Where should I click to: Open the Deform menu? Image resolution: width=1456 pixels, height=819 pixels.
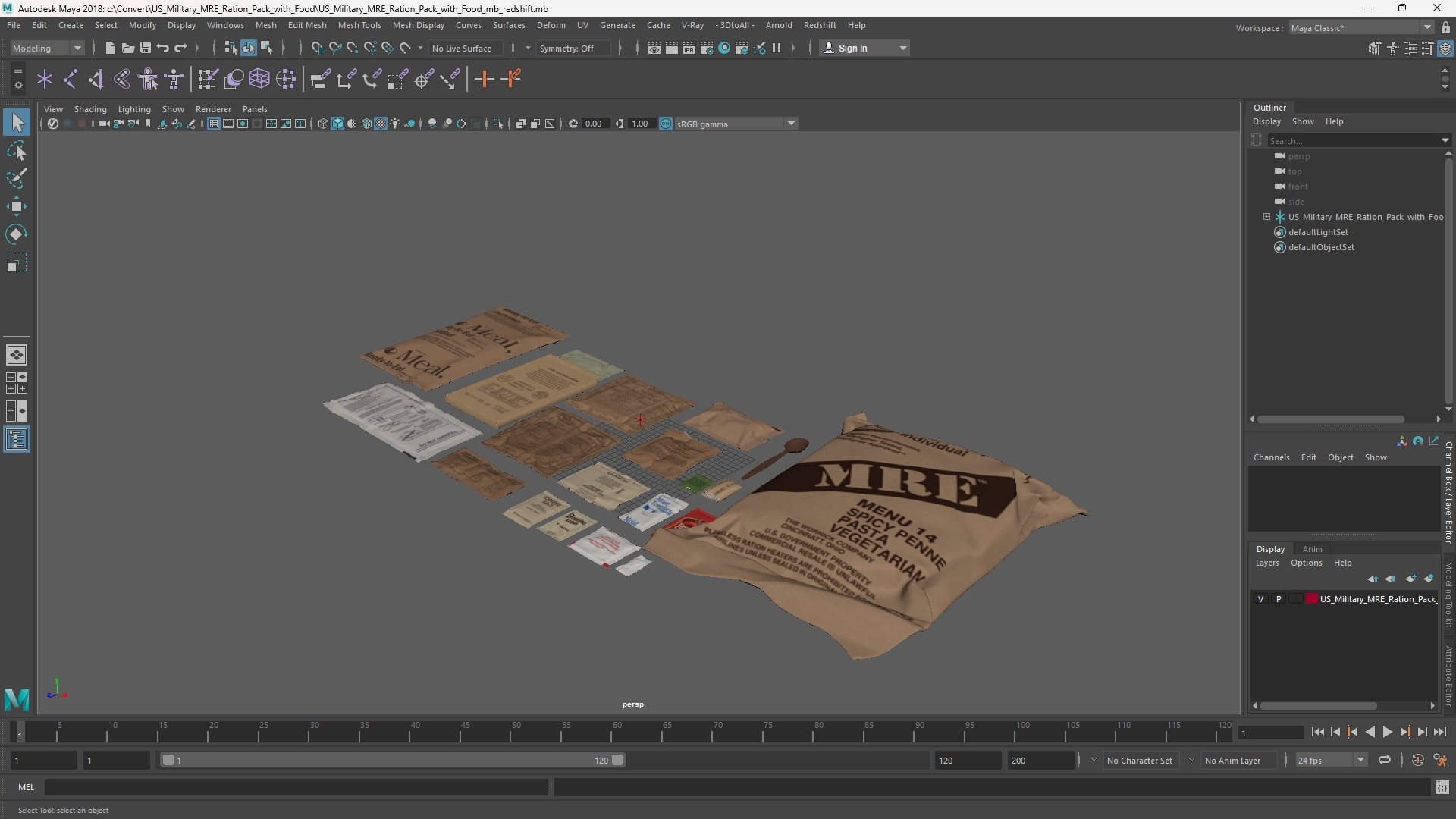[551, 25]
